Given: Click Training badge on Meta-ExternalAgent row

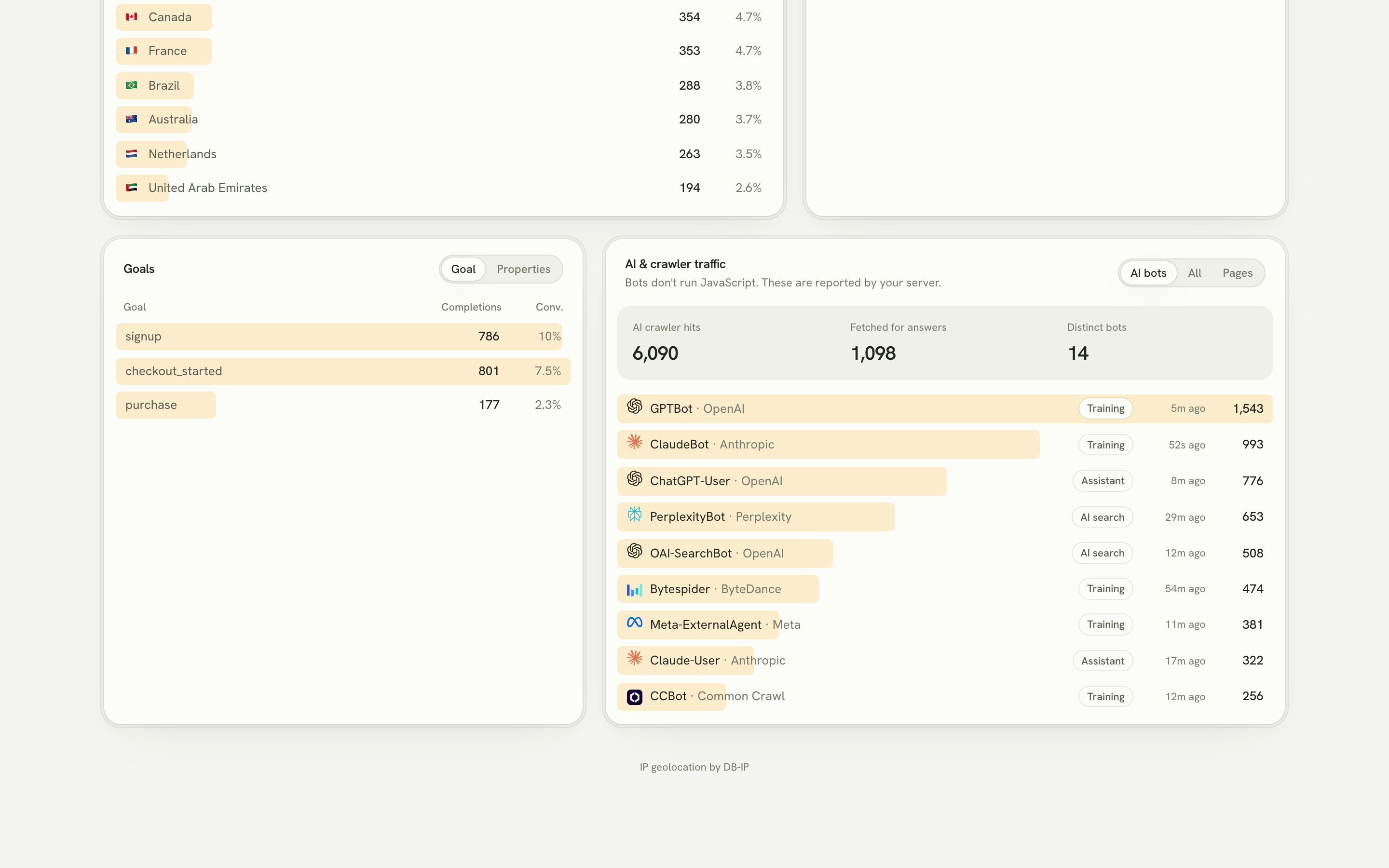Looking at the screenshot, I should coord(1105,624).
